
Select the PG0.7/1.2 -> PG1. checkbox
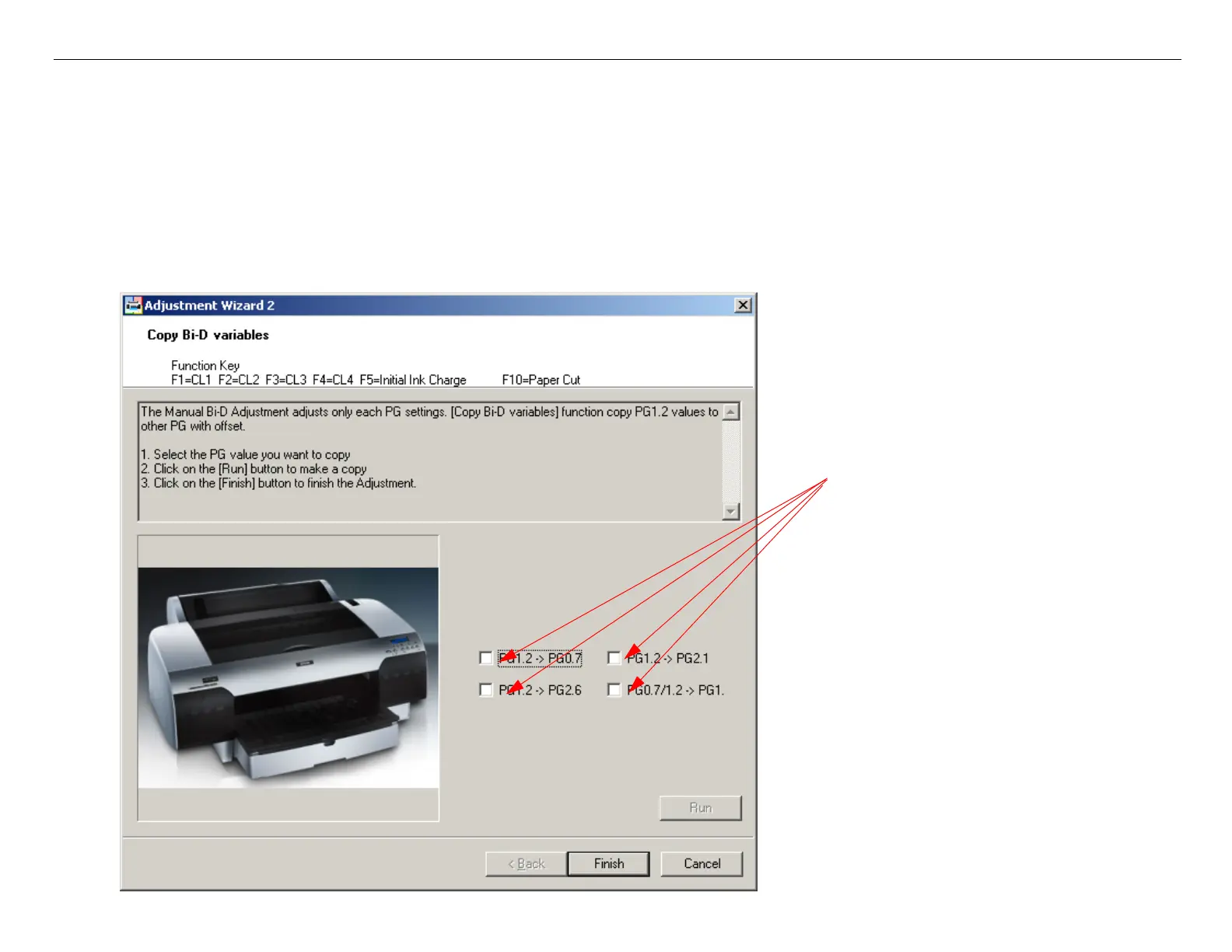[x=614, y=690]
